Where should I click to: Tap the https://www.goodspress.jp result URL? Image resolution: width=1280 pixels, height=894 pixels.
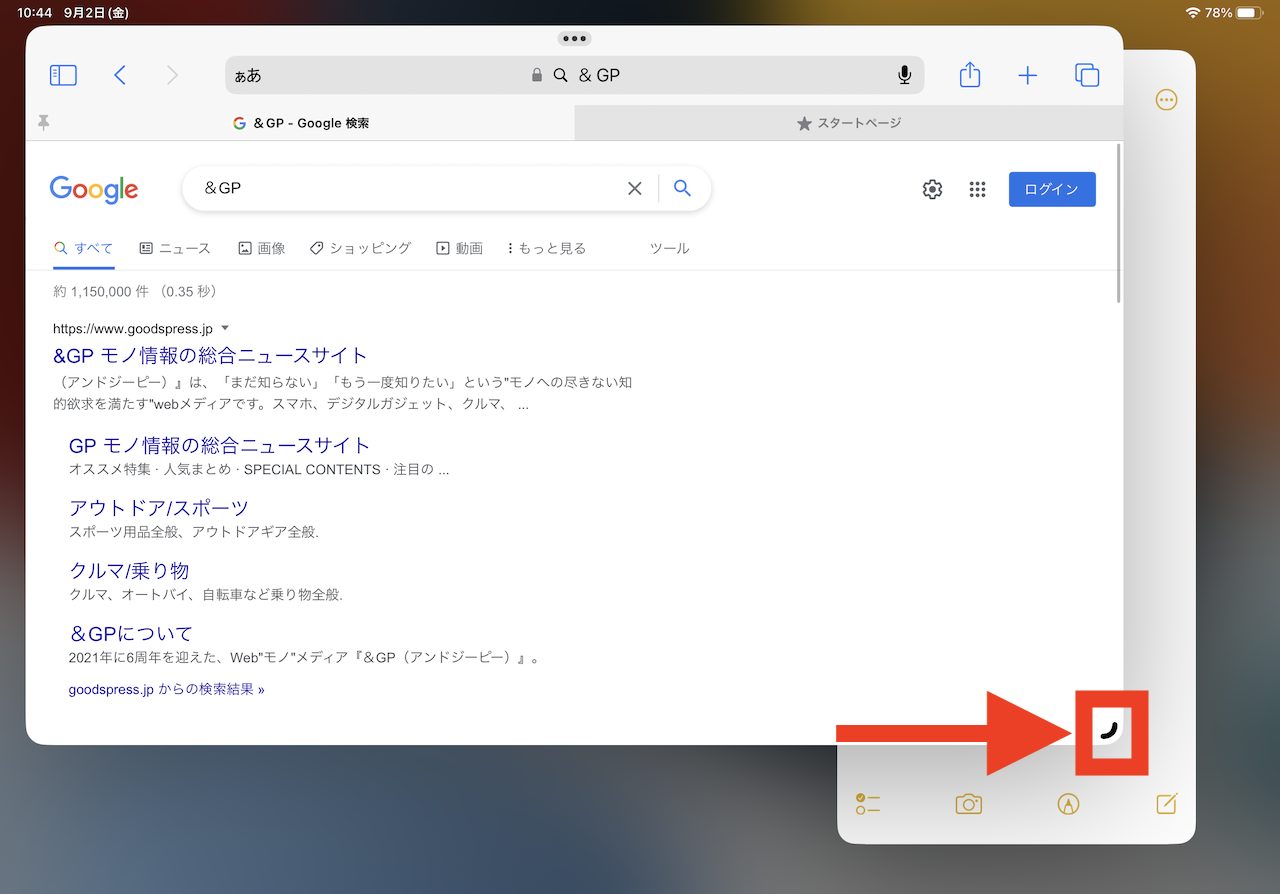133,328
